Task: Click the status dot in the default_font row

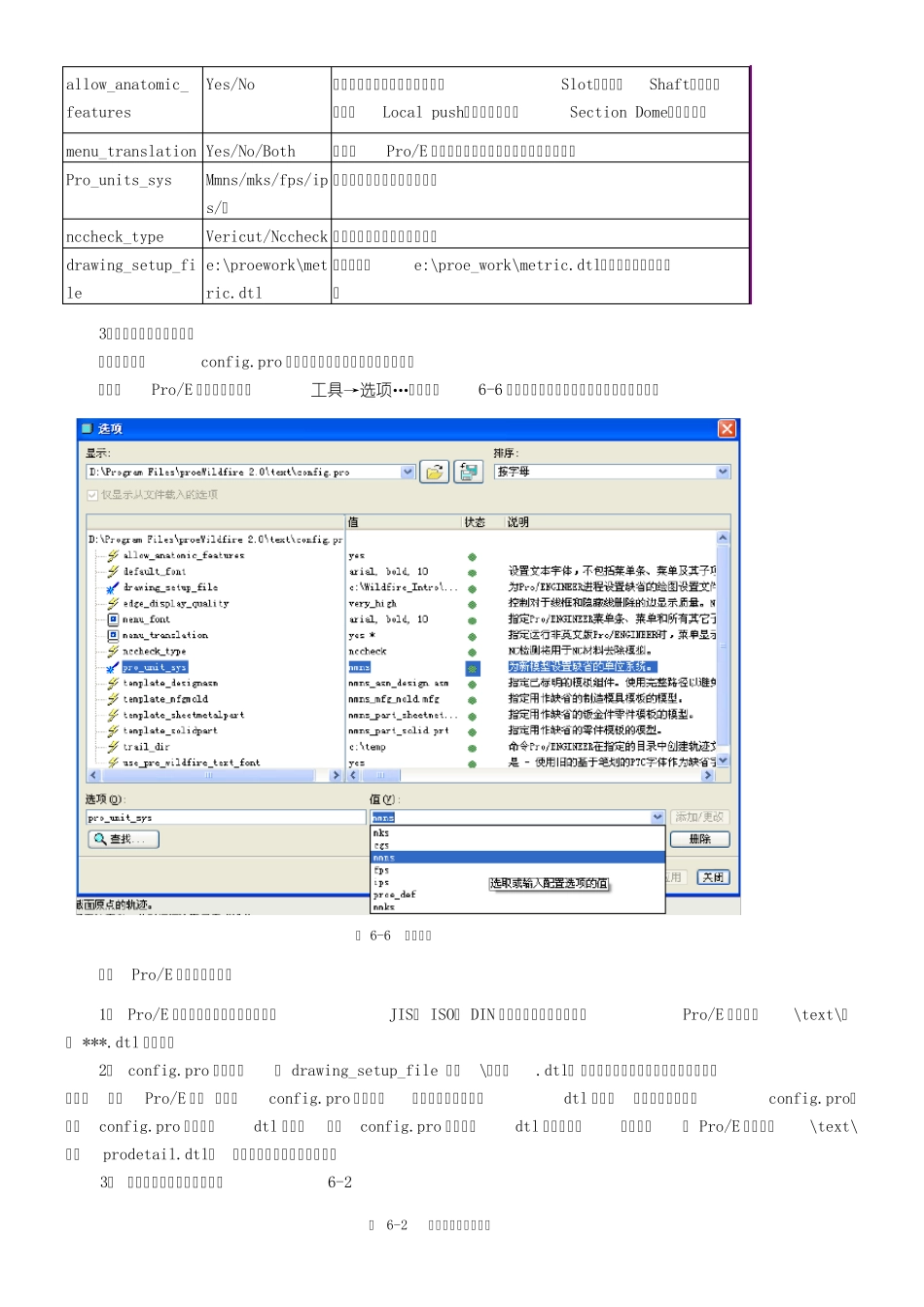Action: [x=473, y=573]
